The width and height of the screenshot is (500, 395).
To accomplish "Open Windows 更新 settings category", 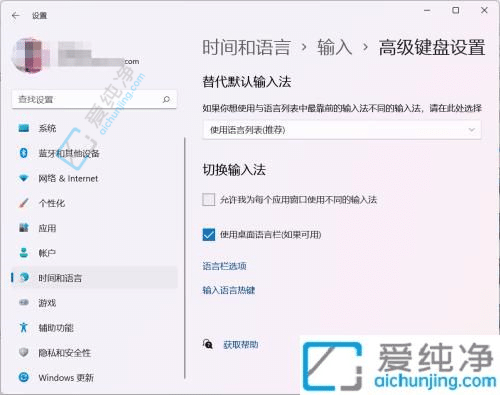I will [94, 377].
